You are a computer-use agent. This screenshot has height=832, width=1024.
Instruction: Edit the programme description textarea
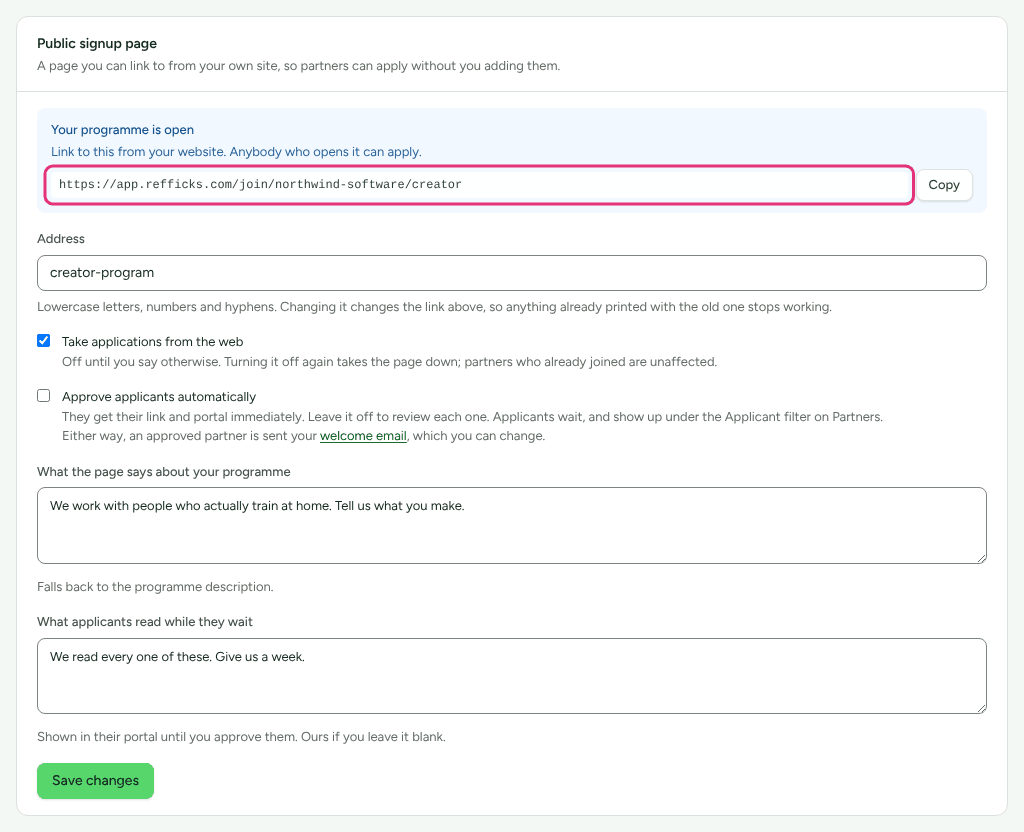[x=511, y=525]
